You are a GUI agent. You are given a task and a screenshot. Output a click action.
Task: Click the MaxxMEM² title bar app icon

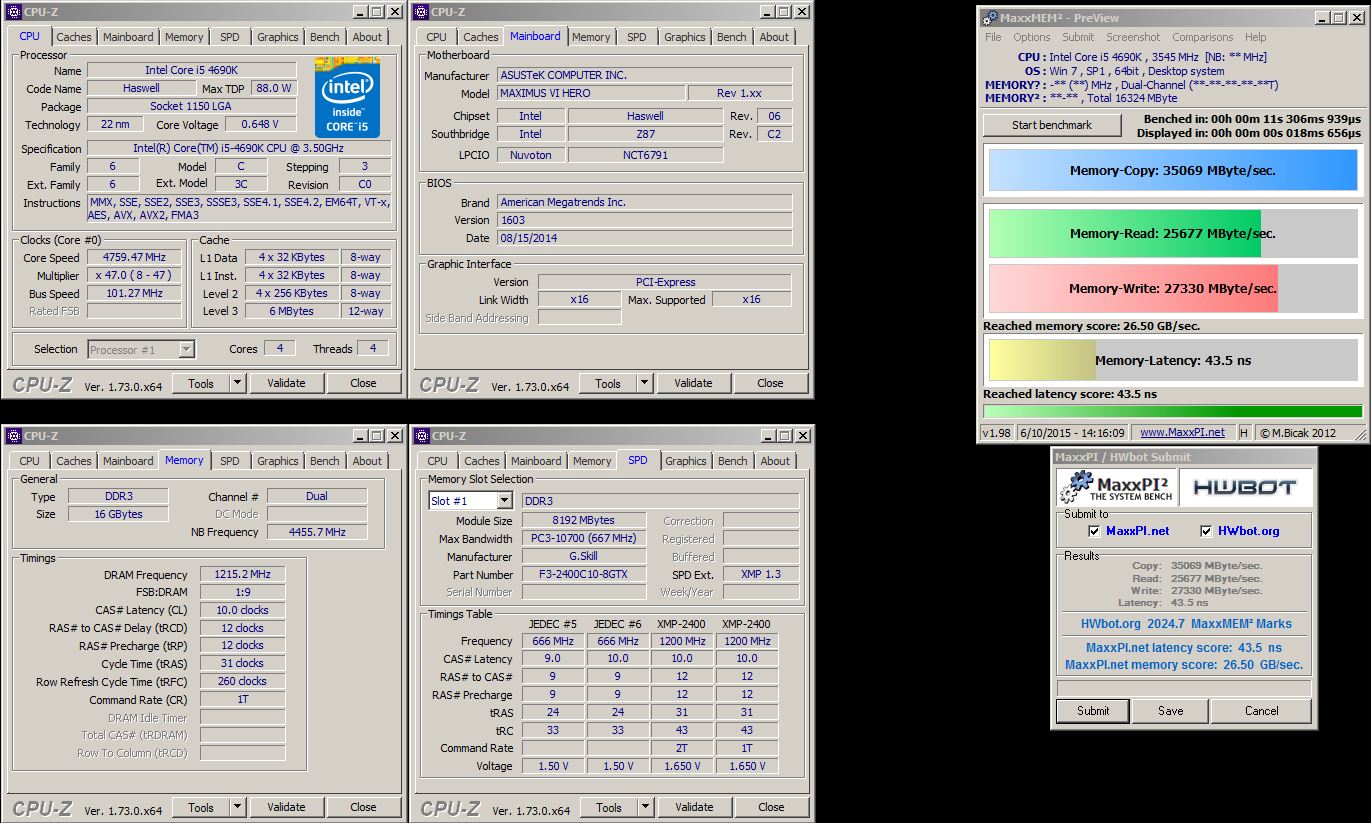click(x=989, y=18)
